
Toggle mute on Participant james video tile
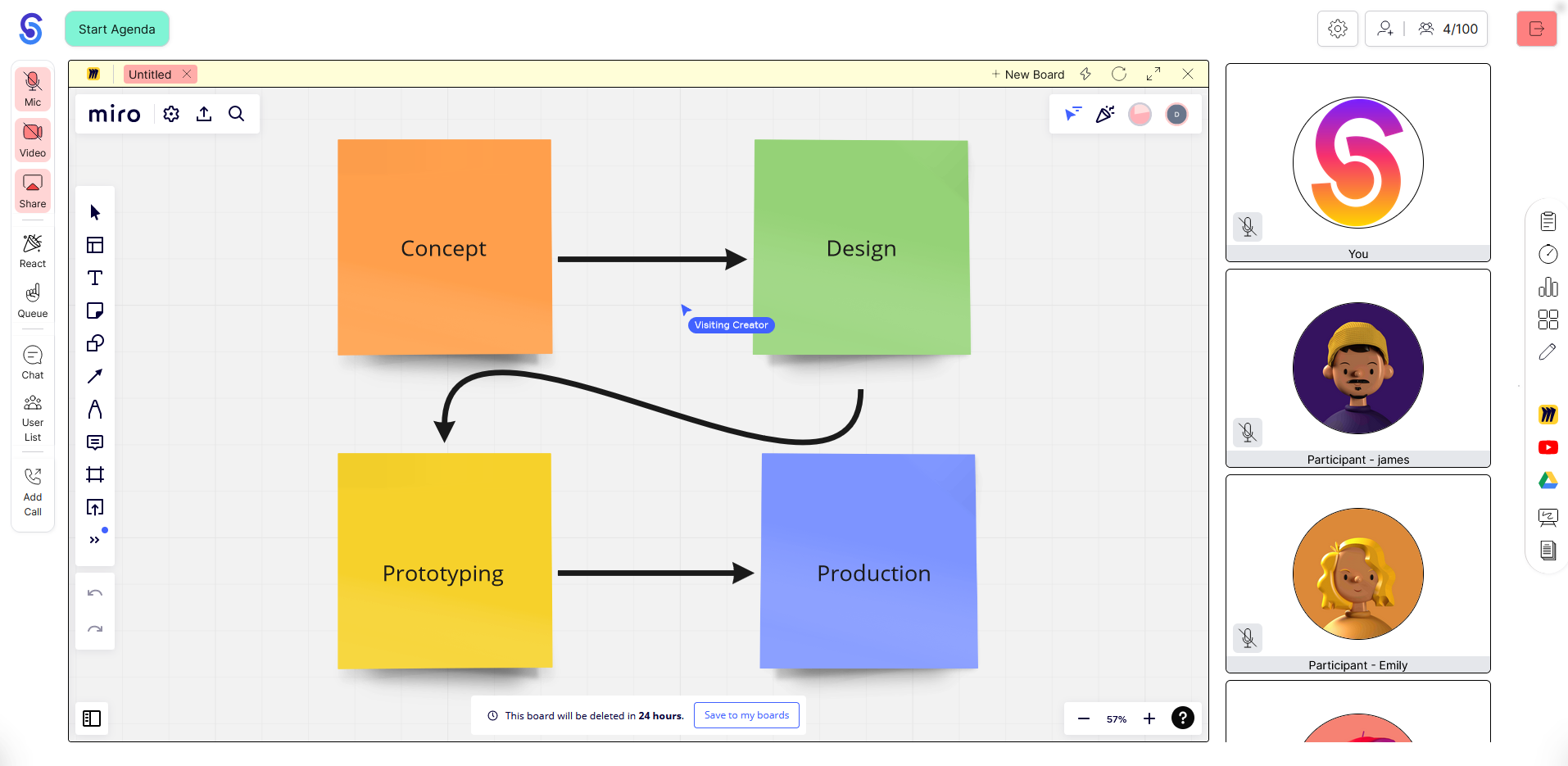1248,432
